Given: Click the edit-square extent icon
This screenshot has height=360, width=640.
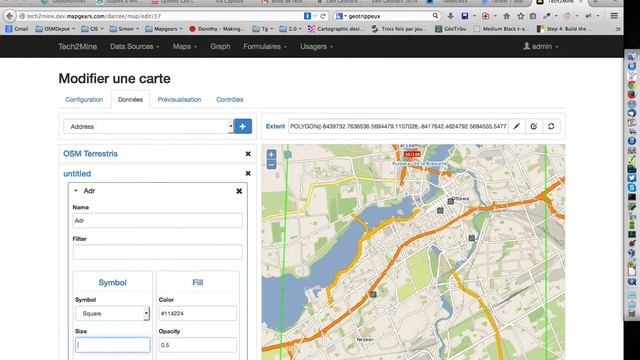Looking at the screenshot, I should [533, 127].
